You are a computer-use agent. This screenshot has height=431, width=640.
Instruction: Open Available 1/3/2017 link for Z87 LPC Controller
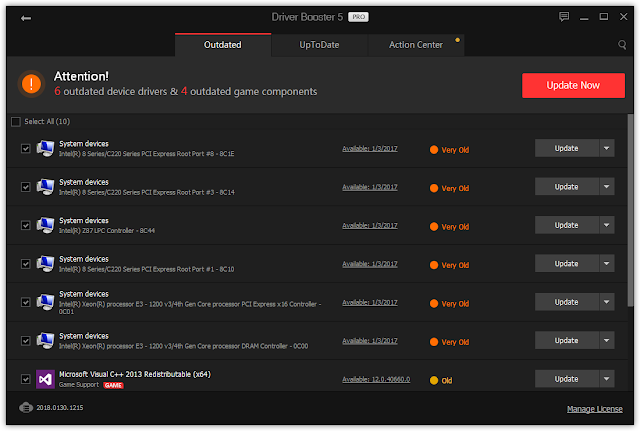370,225
